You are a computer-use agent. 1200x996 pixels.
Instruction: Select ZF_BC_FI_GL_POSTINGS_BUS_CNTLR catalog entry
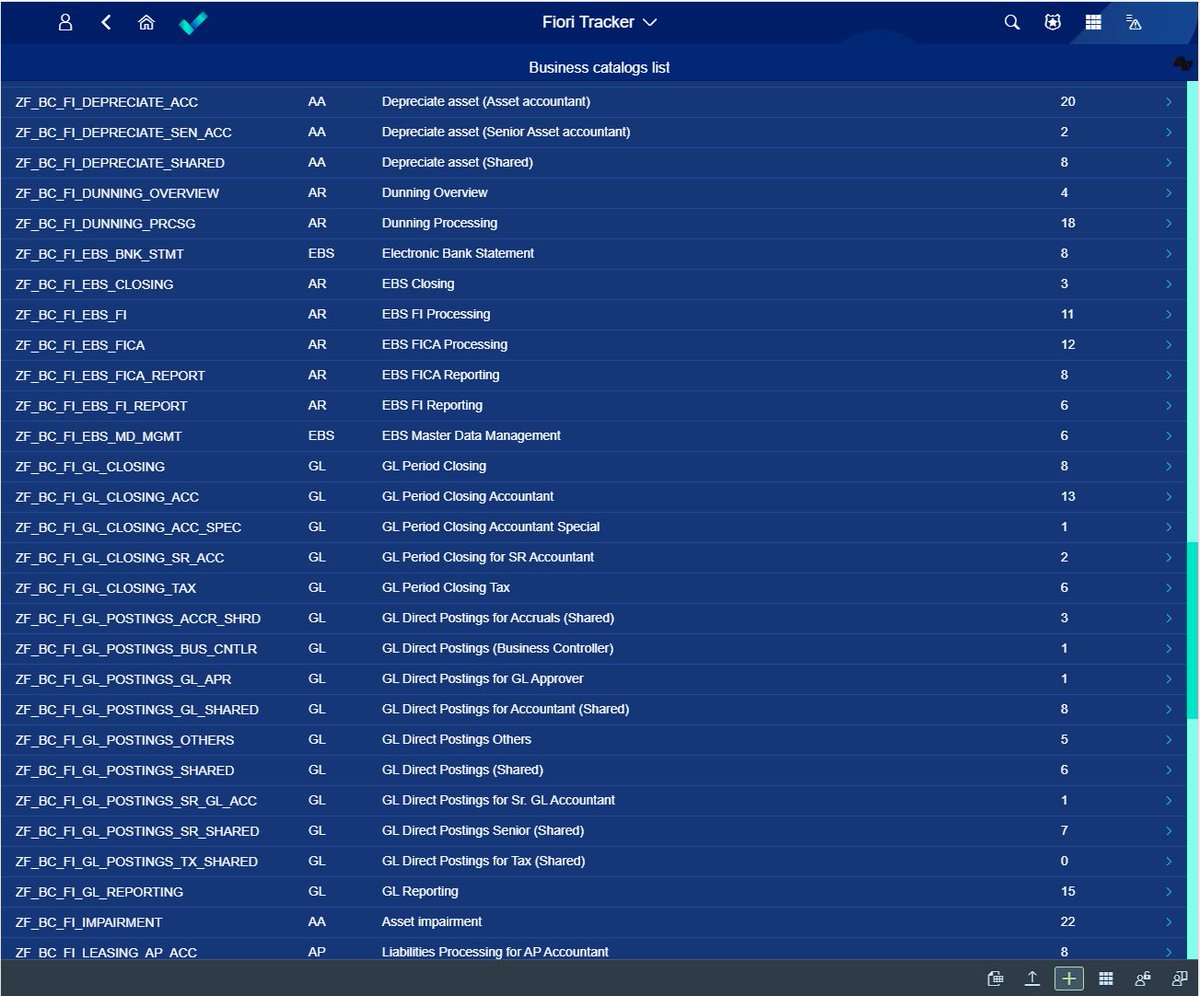(x=137, y=649)
